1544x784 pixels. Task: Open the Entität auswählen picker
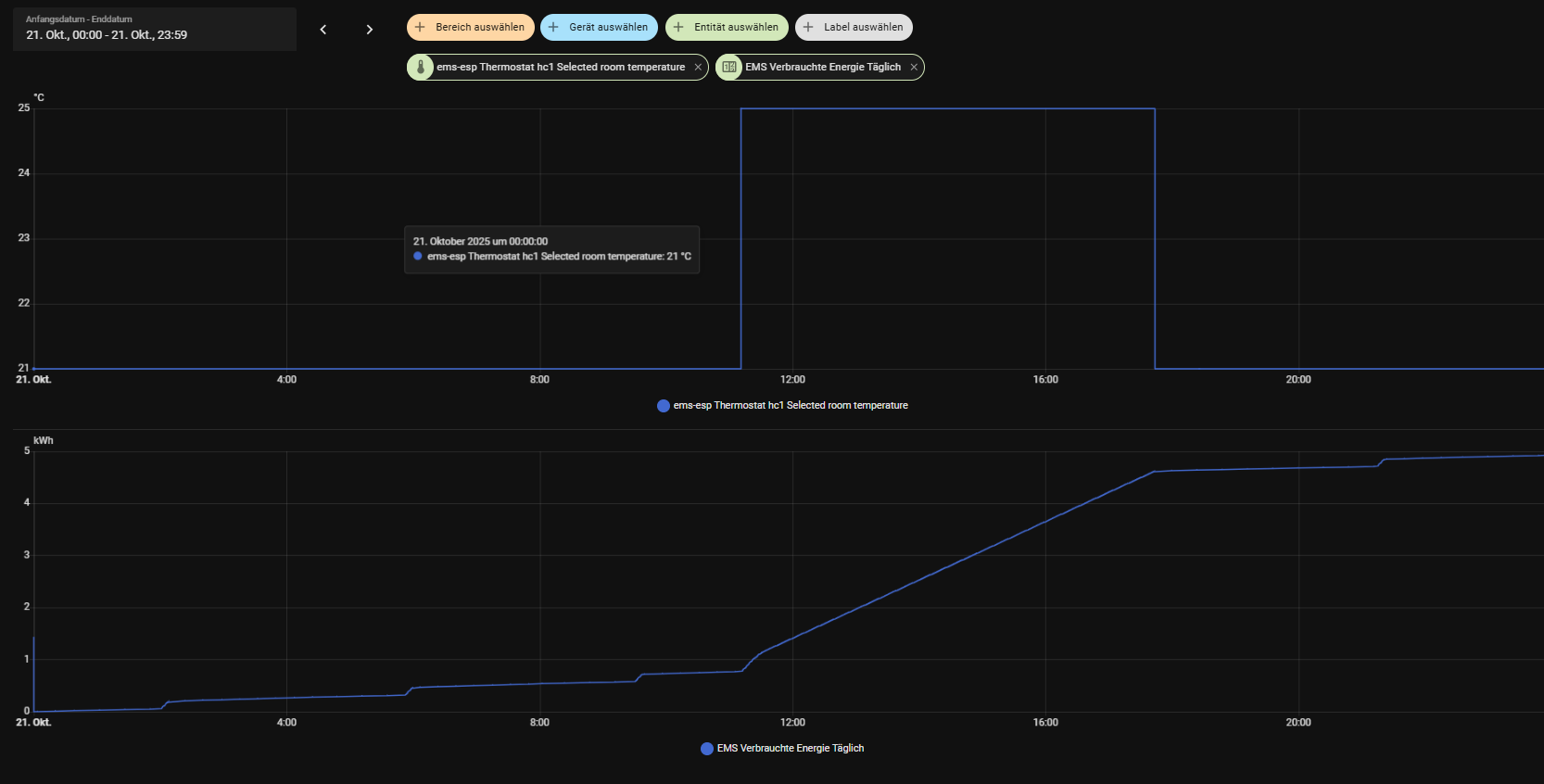[727, 28]
